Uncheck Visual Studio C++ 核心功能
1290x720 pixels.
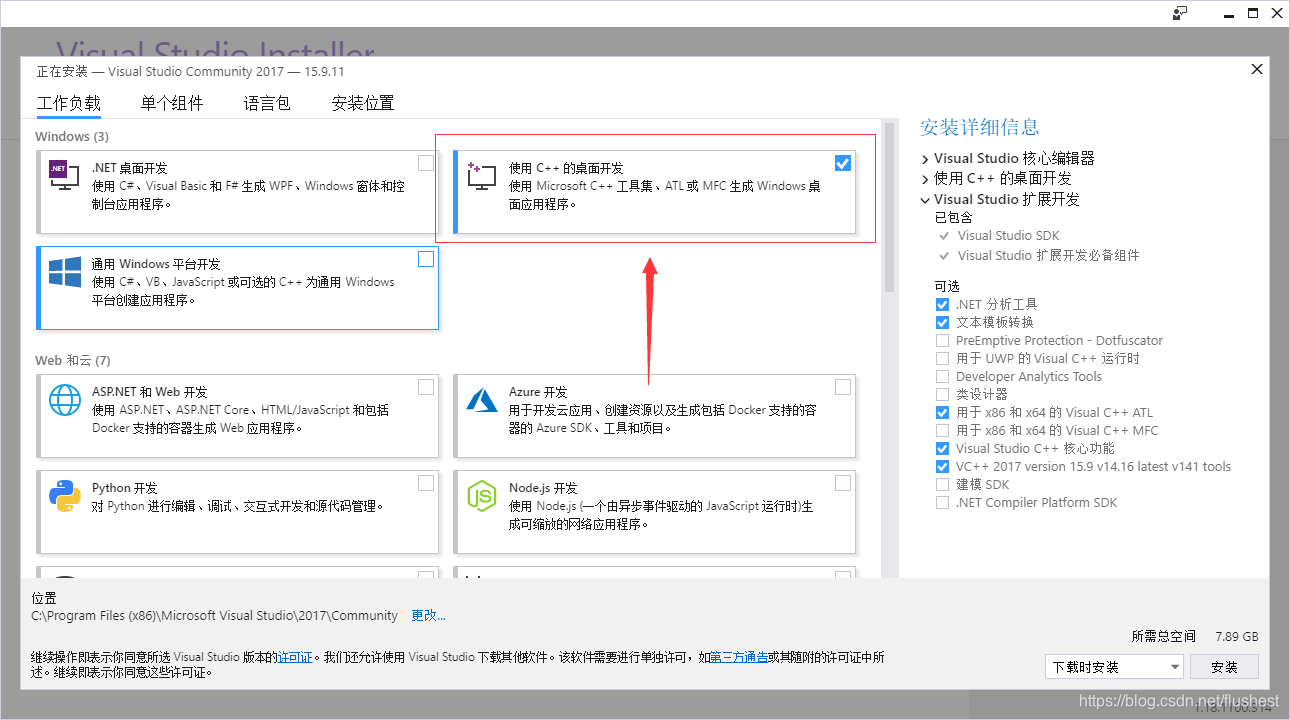942,448
